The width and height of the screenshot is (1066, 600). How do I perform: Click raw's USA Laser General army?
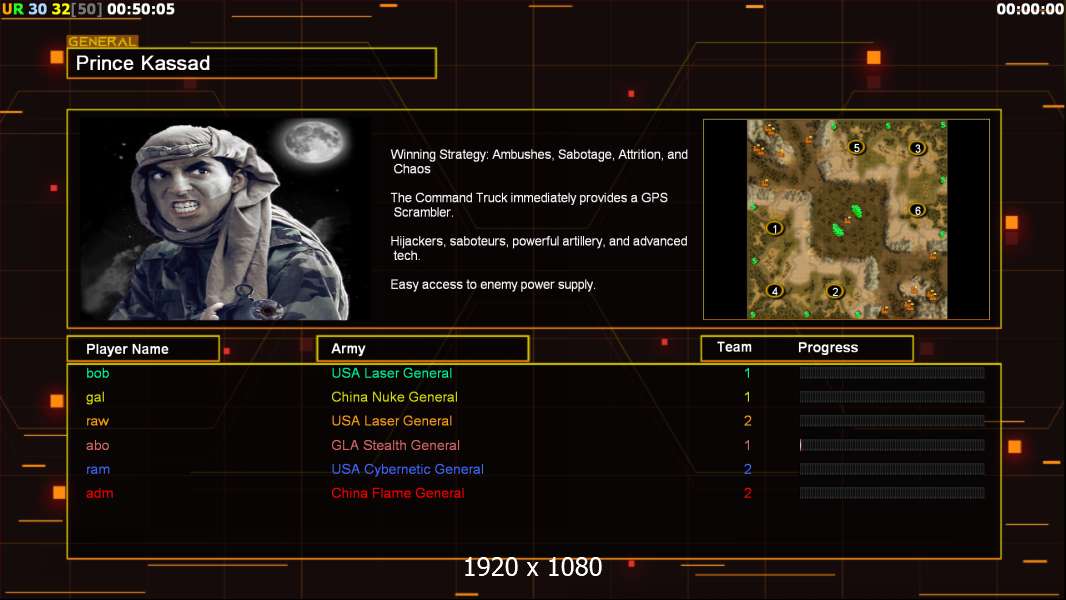coord(392,421)
